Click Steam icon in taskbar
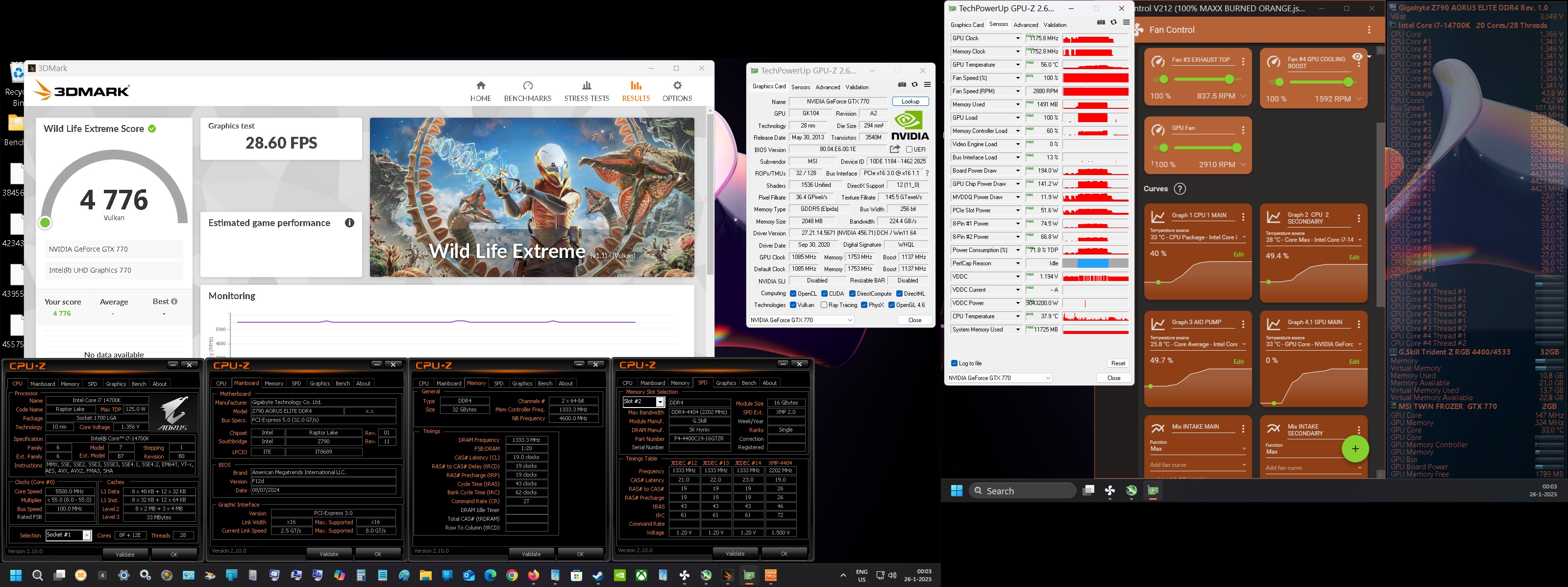 598,575
